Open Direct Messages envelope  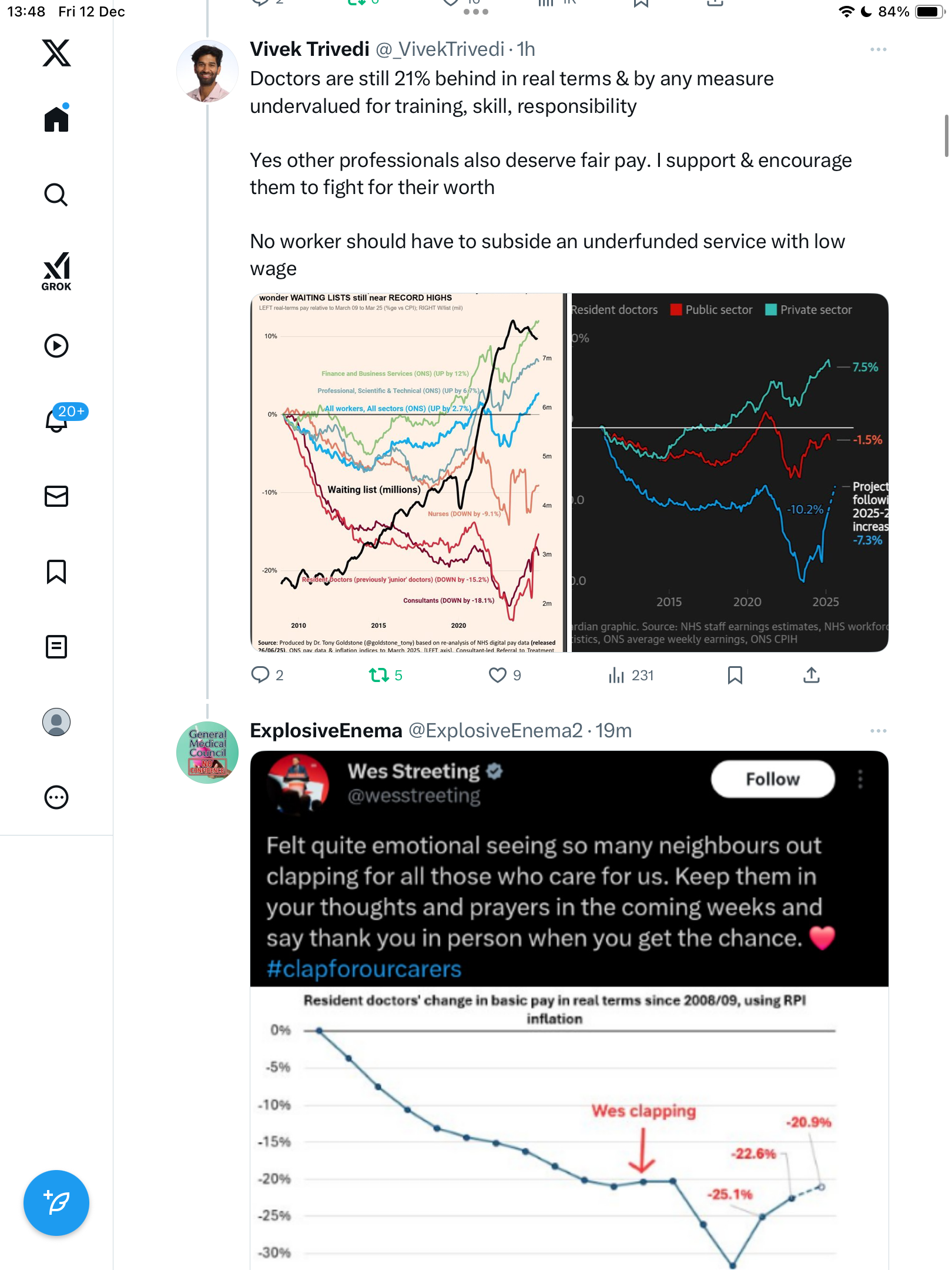56,496
